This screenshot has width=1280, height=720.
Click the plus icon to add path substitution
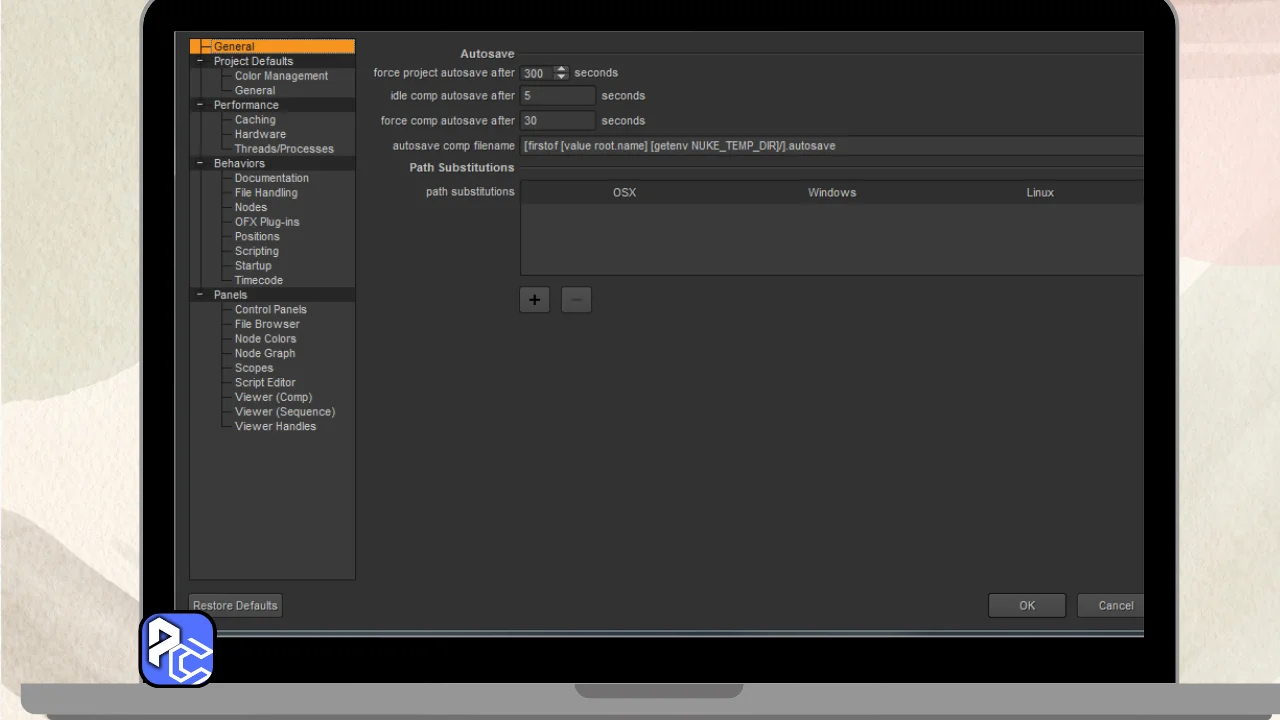click(x=535, y=300)
